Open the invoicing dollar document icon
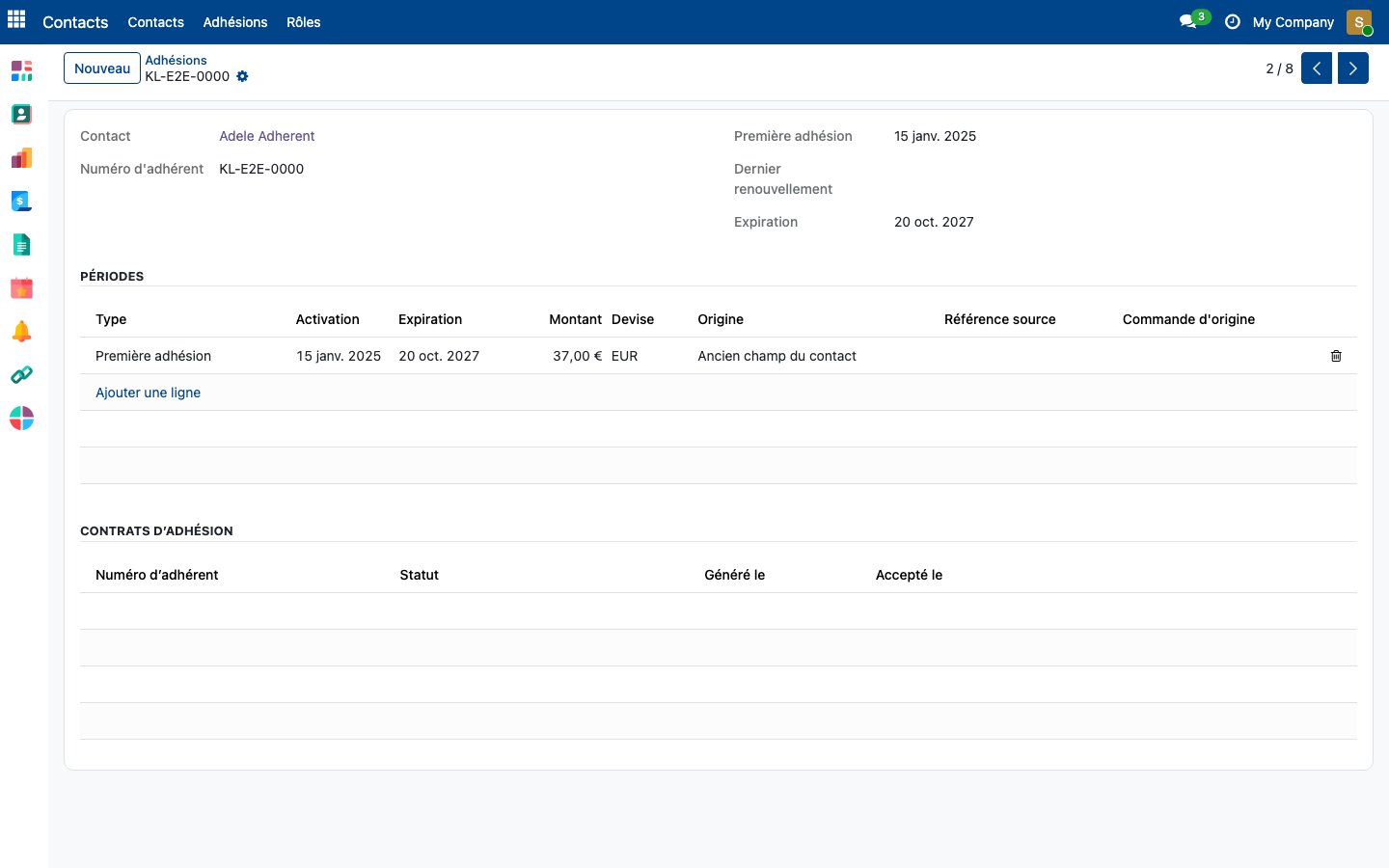This screenshot has height=868, width=1389. [x=21, y=201]
